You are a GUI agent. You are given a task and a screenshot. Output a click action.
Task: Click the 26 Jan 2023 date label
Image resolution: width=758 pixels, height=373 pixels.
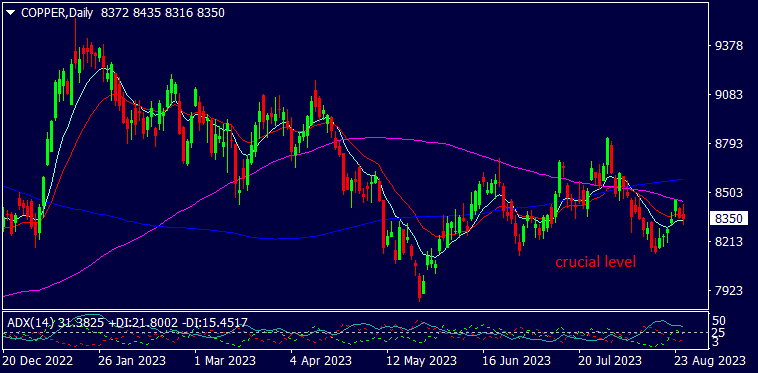click(x=132, y=360)
